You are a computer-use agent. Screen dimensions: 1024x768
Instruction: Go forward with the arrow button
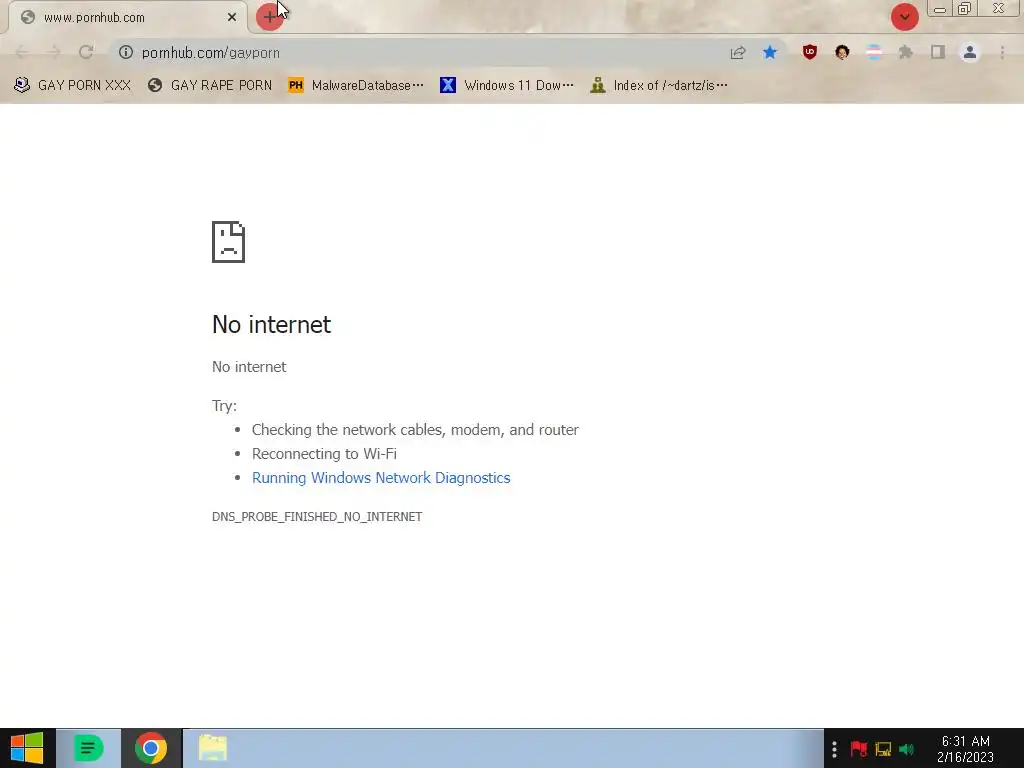(x=54, y=52)
